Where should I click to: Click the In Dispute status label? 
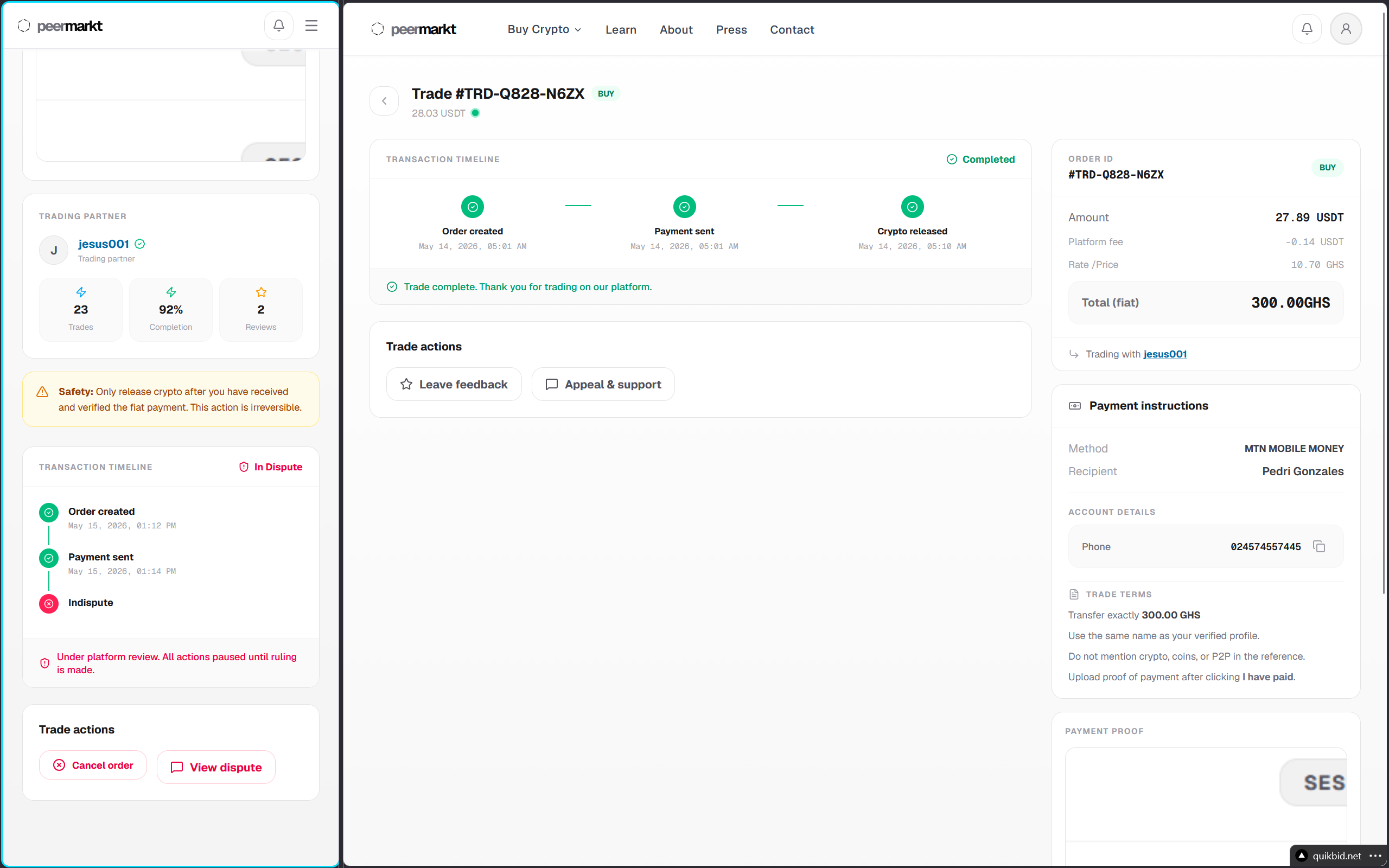click(x=278, y=467)
